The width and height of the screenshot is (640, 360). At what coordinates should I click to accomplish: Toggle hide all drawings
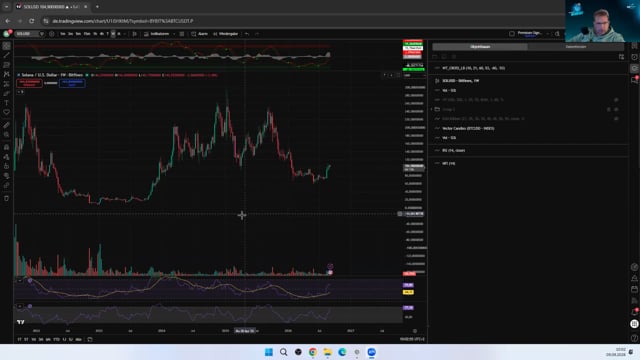tap(7, 176)
